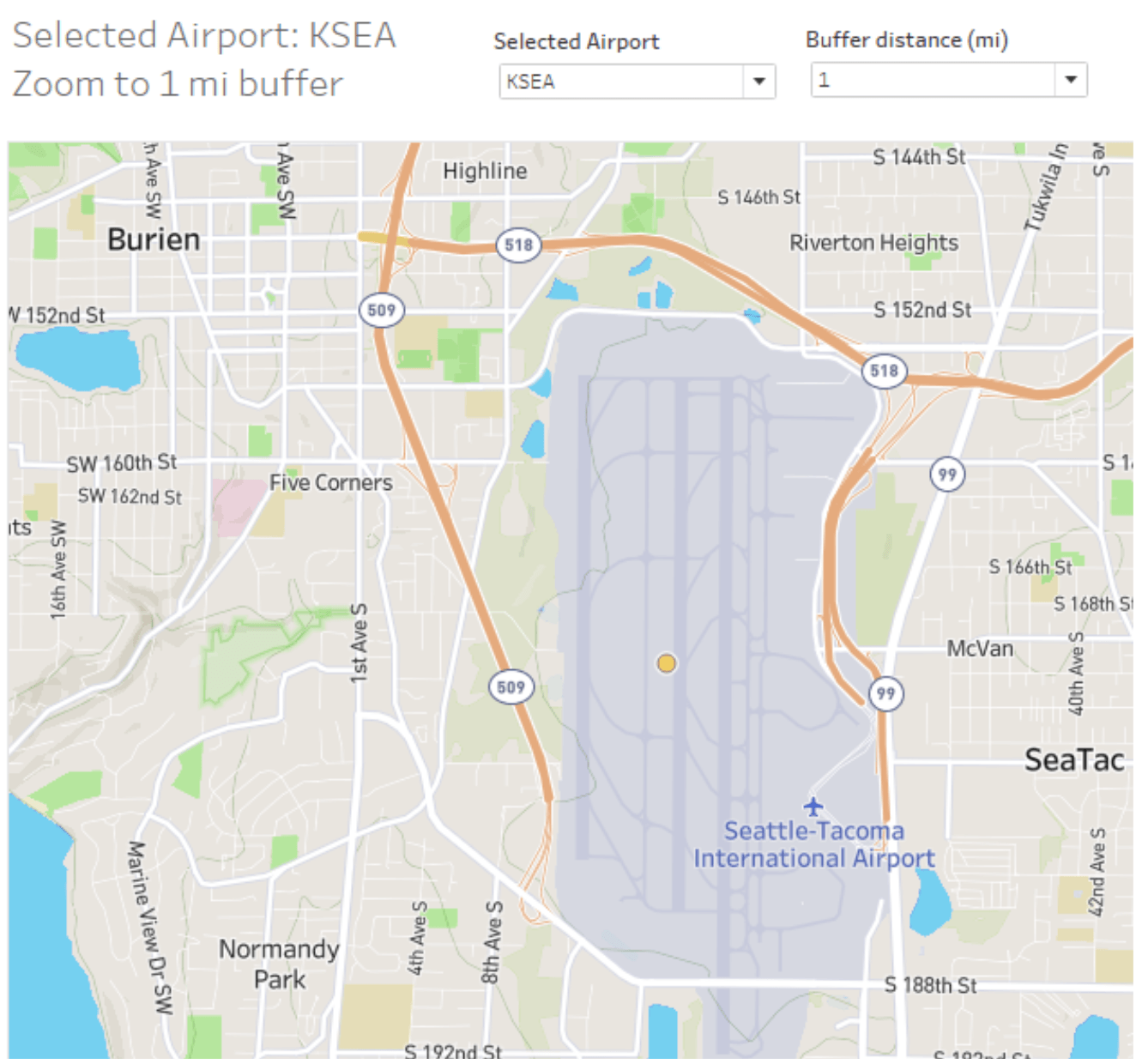The height and width of the screenshot is (1064, 1136).
Task: Click the upper 509 highway shield
Action: 381,310
